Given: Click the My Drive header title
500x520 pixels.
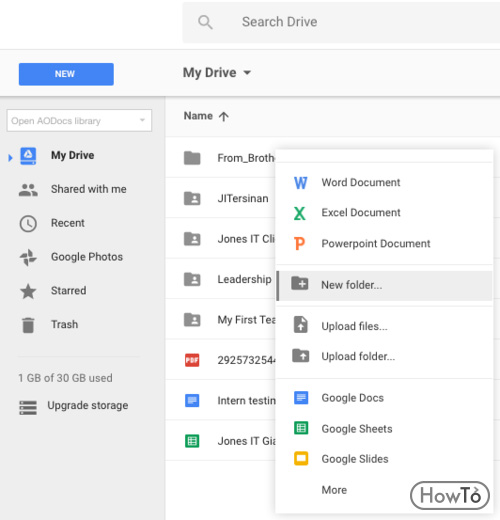Looking at the screenshot, I should coord(210,73).
